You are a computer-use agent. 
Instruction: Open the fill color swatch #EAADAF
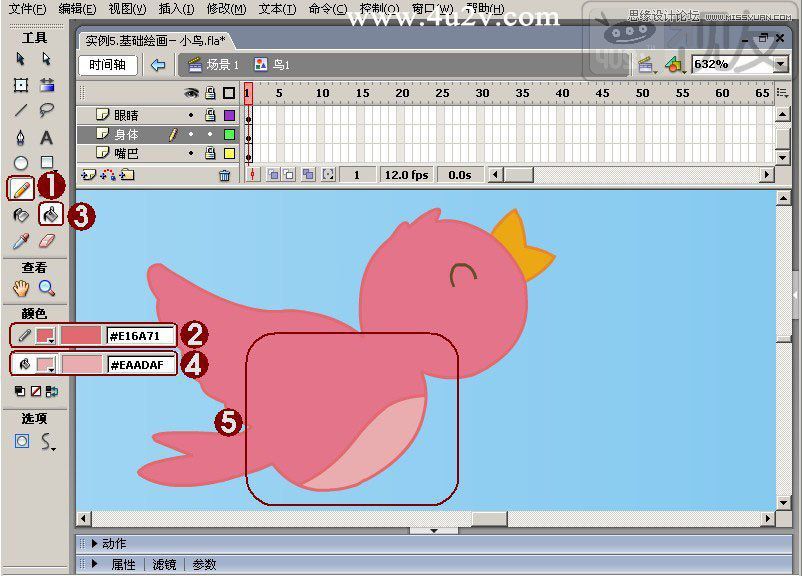(46, 365)
